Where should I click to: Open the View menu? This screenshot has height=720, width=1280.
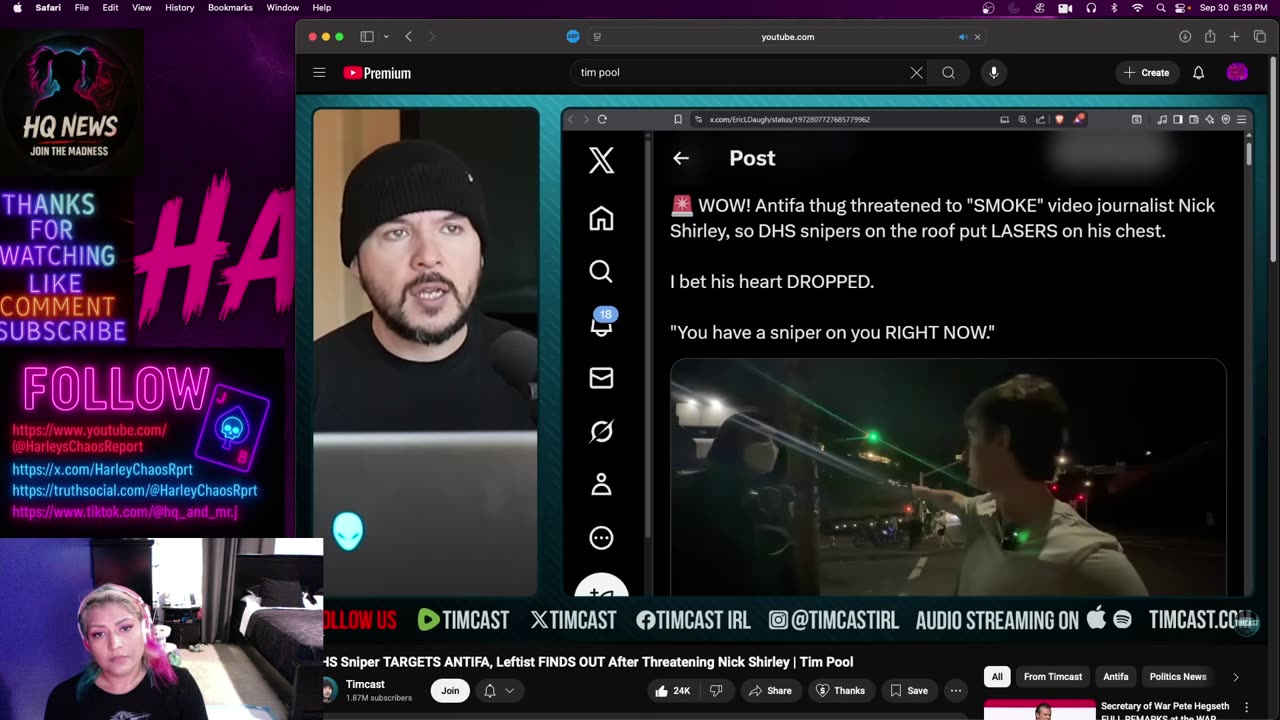coord(142,8)
